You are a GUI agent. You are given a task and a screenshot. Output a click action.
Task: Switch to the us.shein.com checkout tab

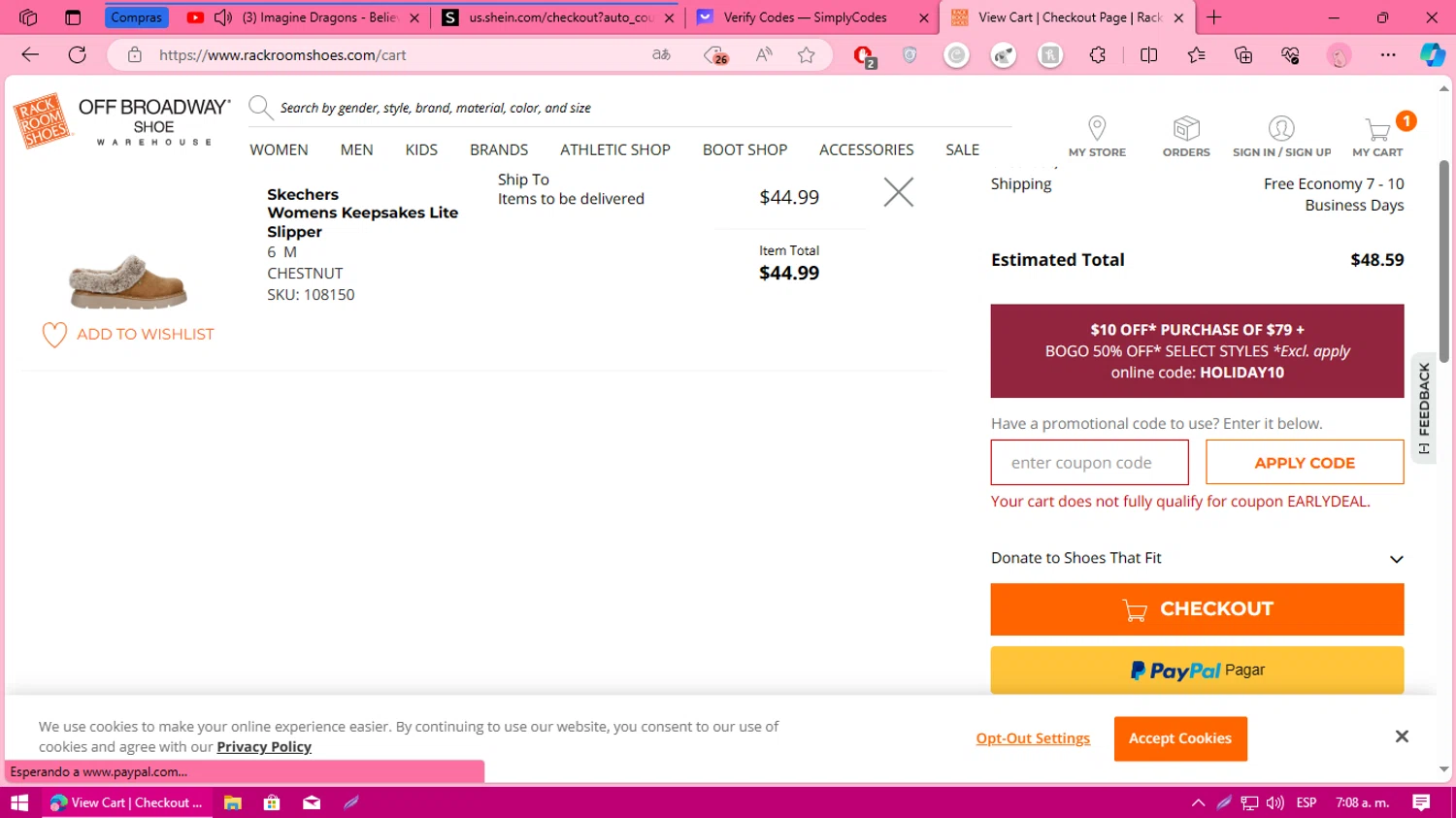[x=558, y=17]
